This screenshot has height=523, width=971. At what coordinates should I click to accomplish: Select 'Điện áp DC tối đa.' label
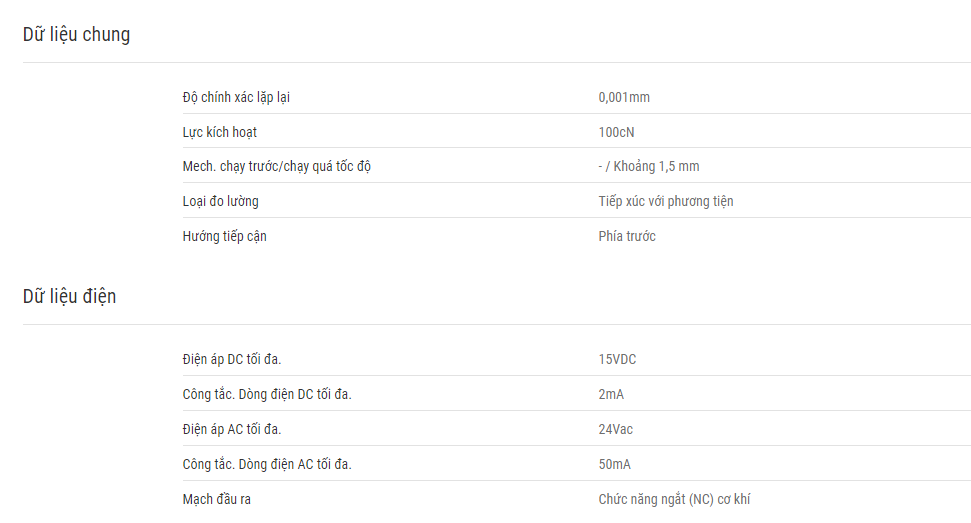click(232, 360)
